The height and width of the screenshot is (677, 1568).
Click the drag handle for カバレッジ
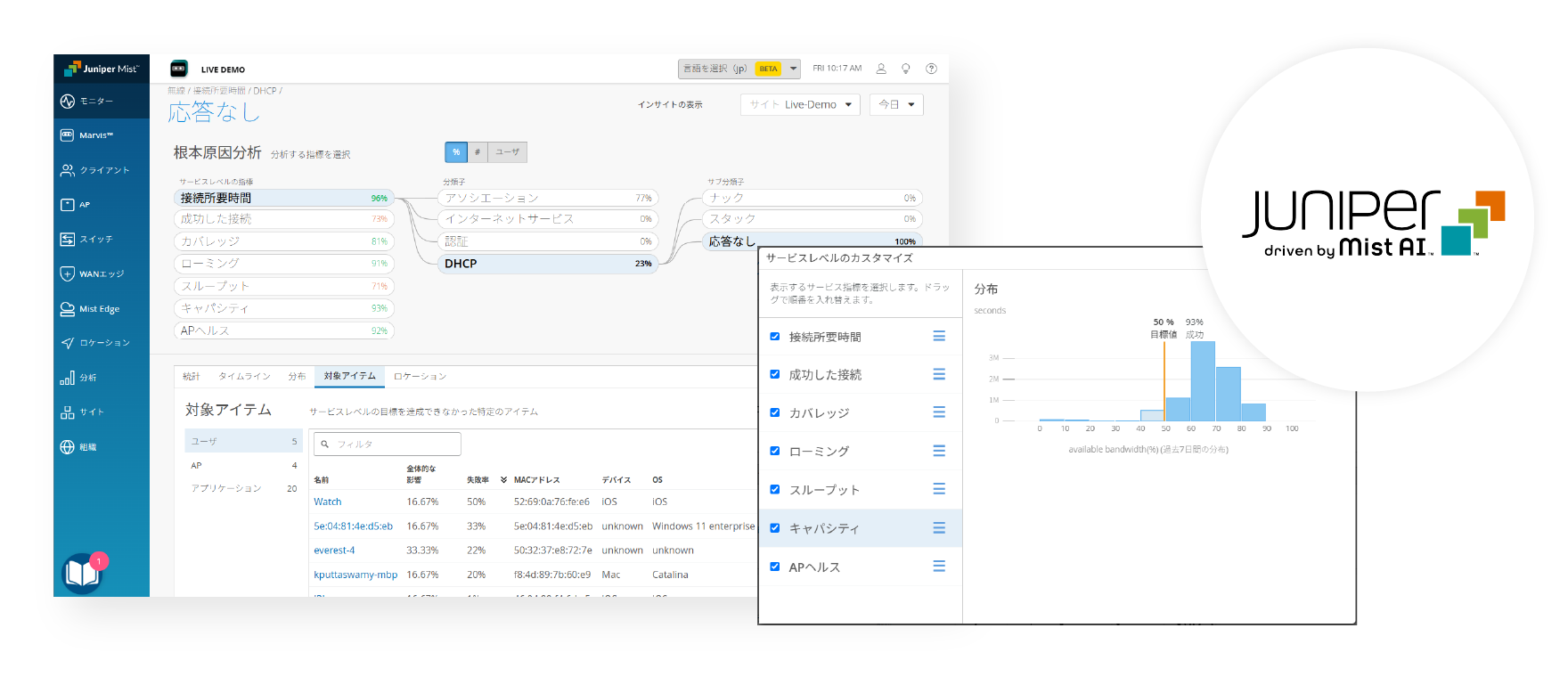pyautogui.click(x=939, y=412)
